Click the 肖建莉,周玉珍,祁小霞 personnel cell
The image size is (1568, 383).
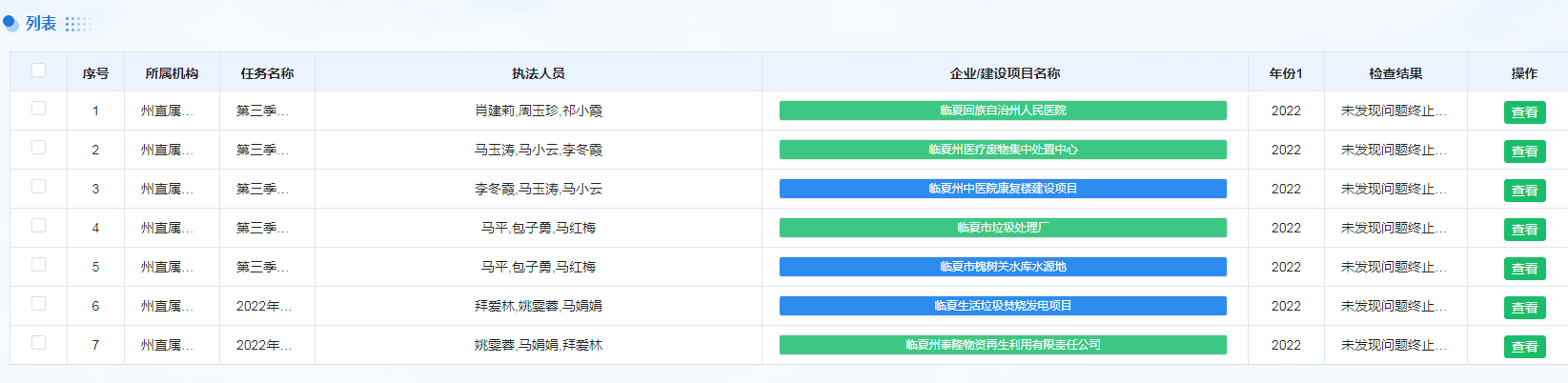(539, 111)
